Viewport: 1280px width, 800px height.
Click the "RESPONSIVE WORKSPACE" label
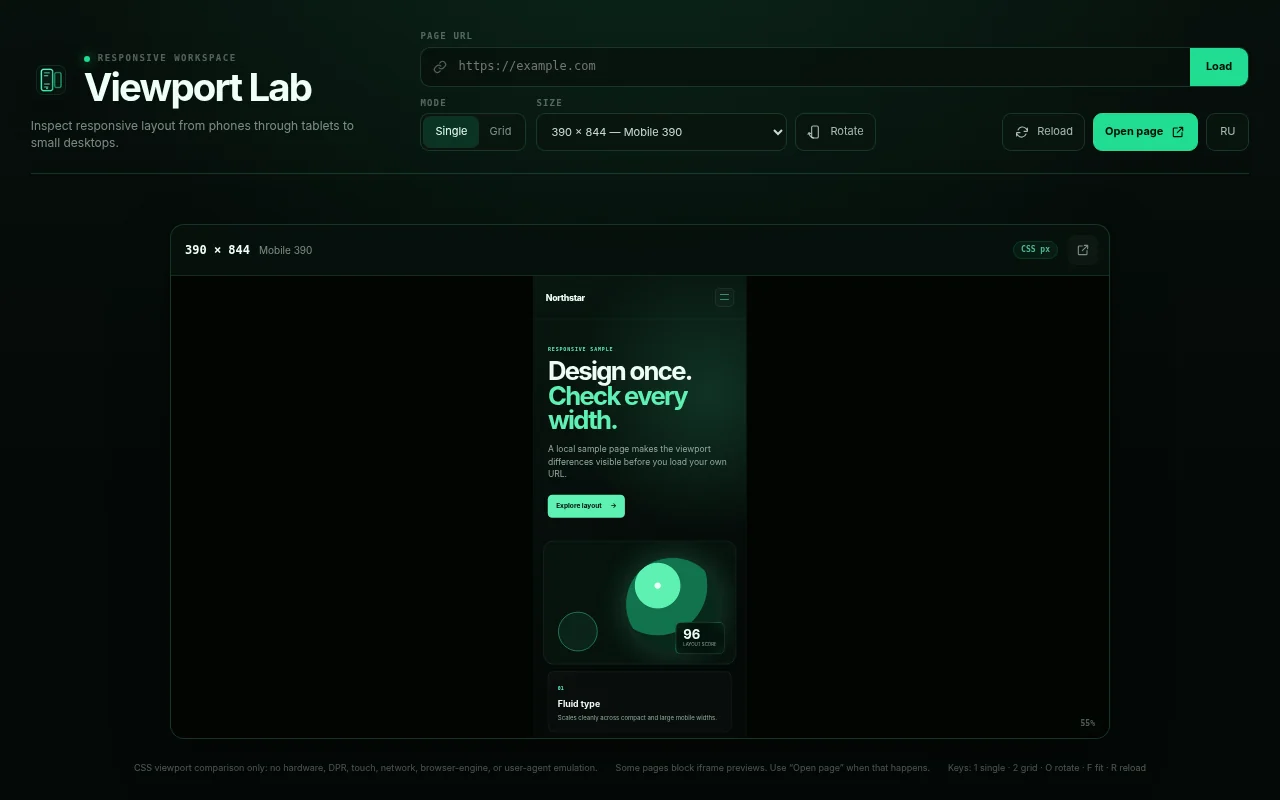pyautogui.click(x=167, y=58)
